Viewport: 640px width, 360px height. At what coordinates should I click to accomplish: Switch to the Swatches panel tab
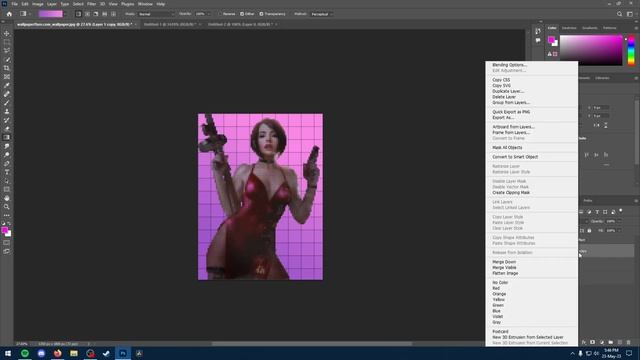pos(569,28)
